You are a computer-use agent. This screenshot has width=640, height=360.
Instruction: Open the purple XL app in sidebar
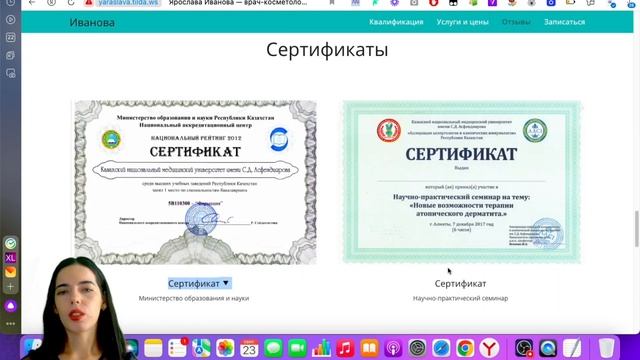point(11,258)
